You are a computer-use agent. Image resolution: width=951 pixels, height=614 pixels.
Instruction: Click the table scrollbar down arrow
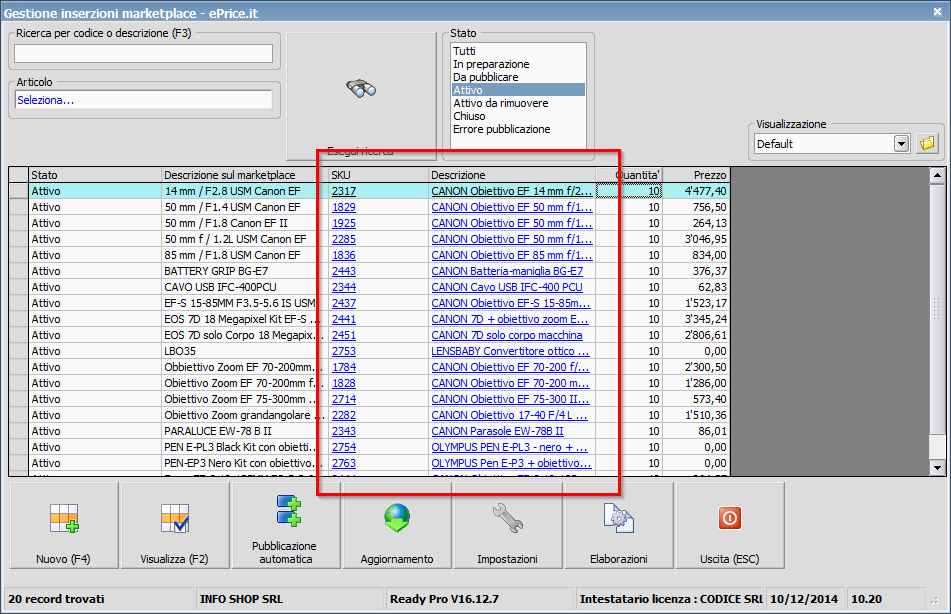click(x=938, y=467)
